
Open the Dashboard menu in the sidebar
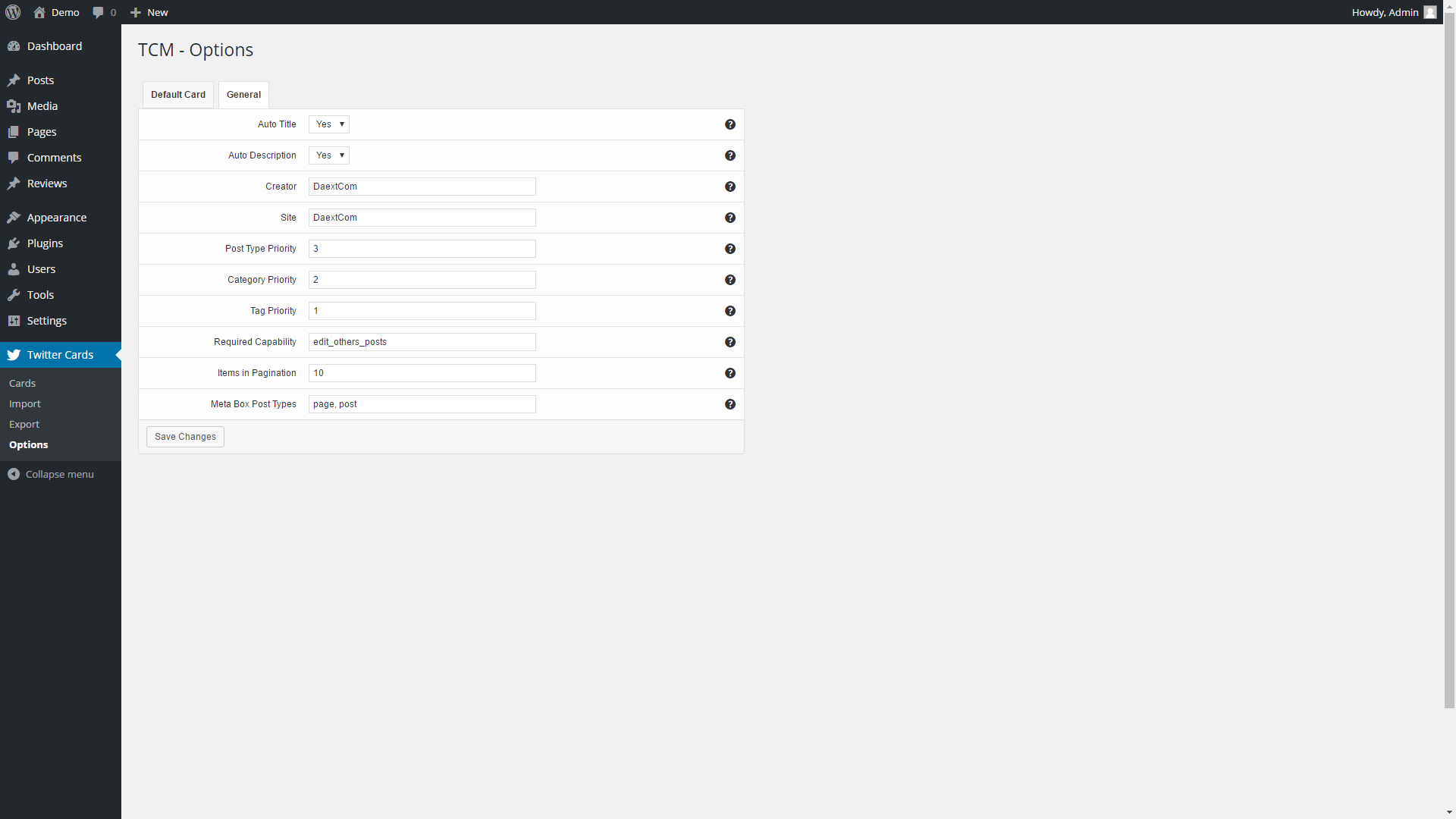tap(54, 46)
